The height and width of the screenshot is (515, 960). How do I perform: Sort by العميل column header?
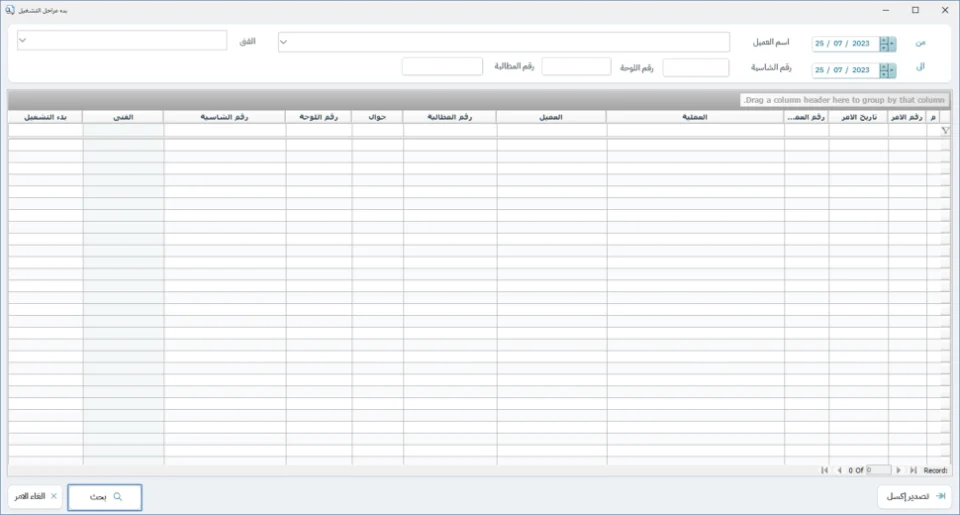tap(552, 117)
